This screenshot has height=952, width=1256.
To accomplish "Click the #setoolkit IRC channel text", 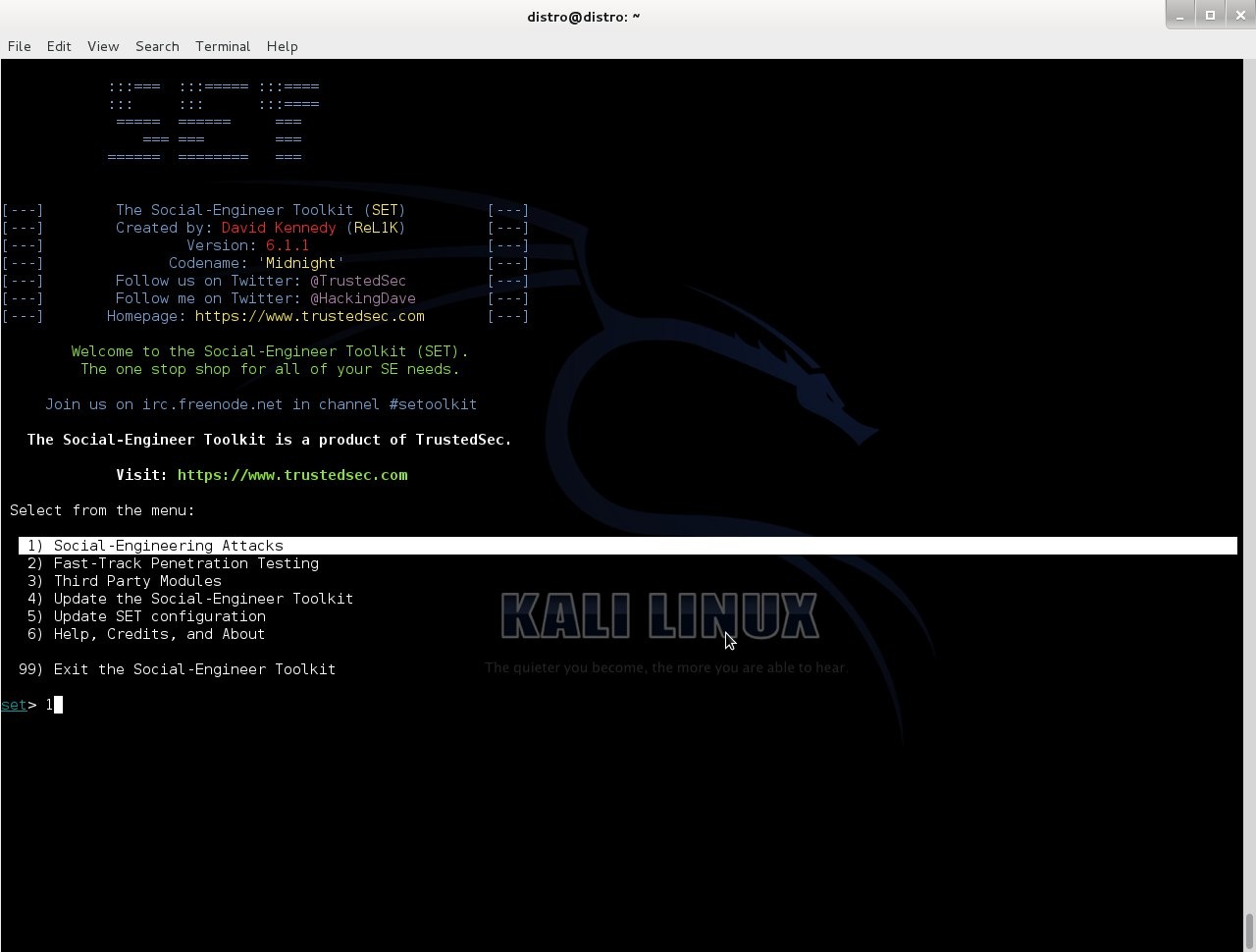I will [x=433, y=404].
